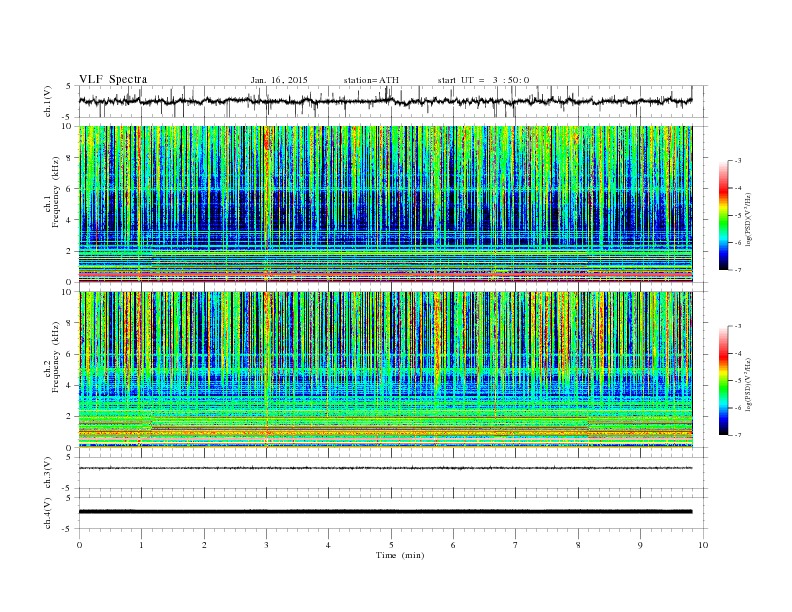Click the "7" tick on the Time axis
Screen dimensions: 792x612
pos(515,545)
